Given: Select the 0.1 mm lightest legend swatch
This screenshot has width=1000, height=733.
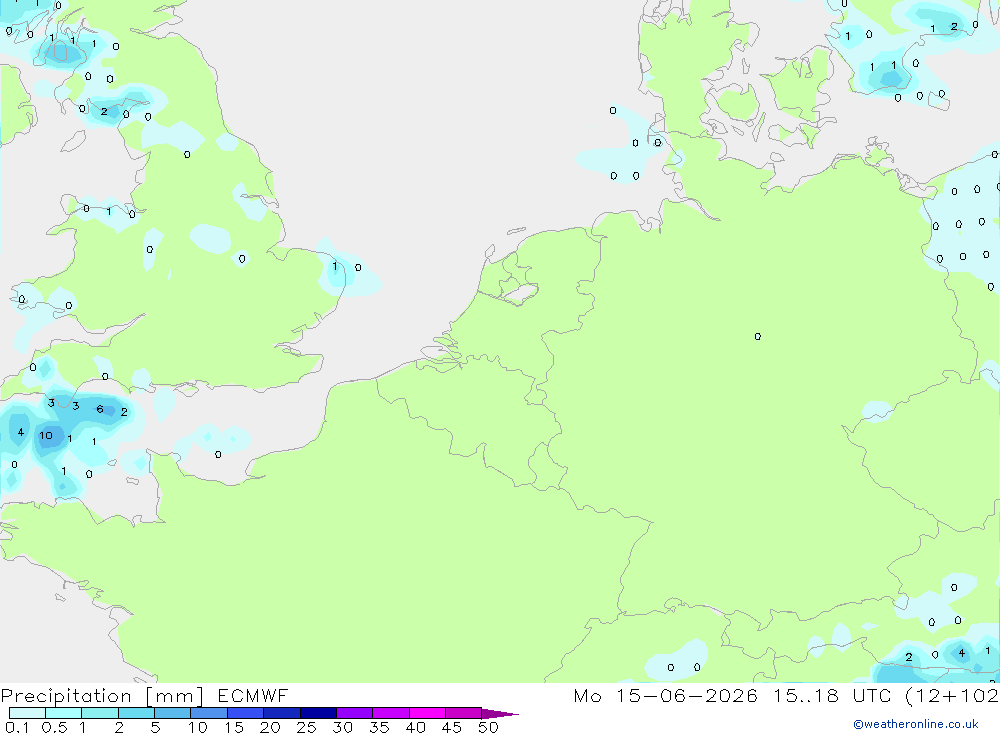Looking at the screenshot, I should 27,713.
